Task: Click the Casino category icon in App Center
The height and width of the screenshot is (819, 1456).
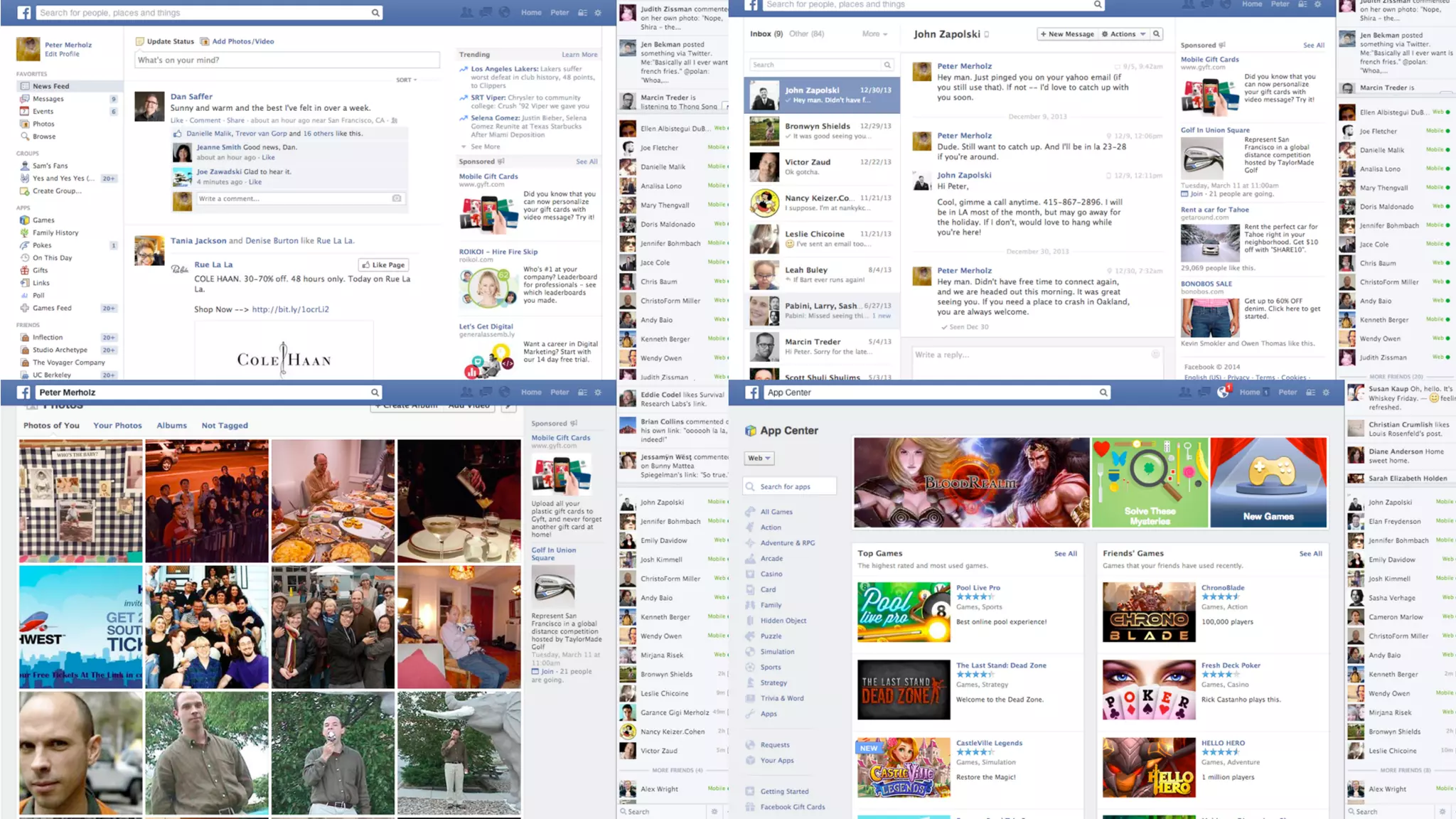Action: (x=750, y=574)
